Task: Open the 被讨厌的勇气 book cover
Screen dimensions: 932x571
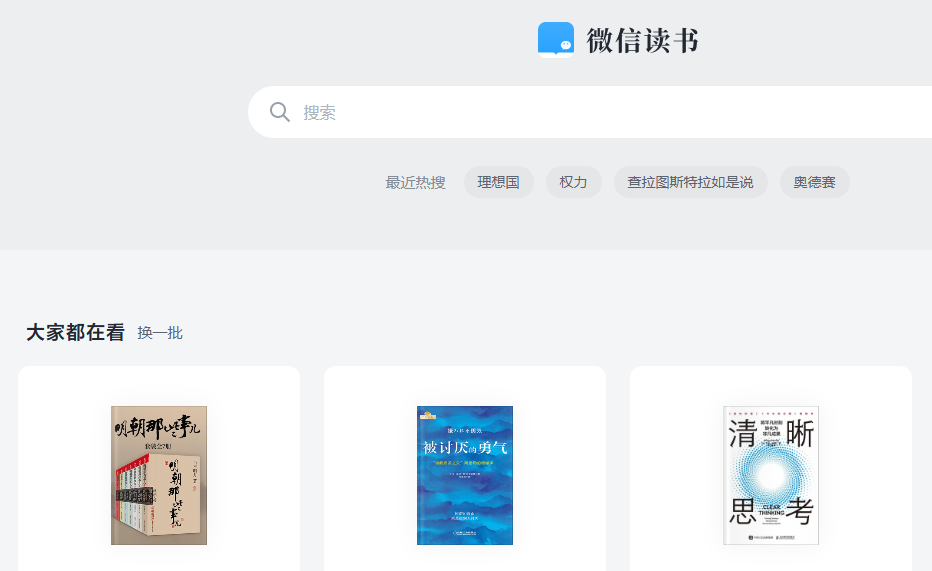Action: pyautogui.click(x=465, y=475)
